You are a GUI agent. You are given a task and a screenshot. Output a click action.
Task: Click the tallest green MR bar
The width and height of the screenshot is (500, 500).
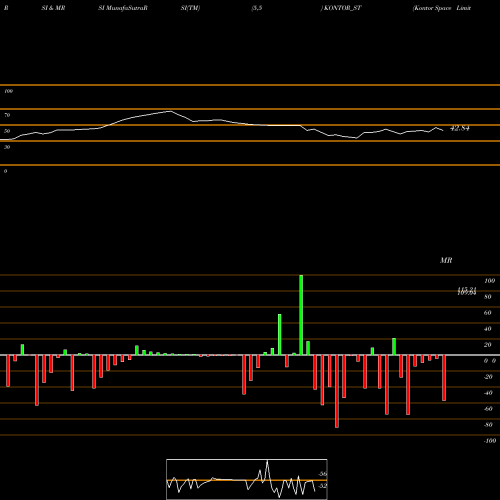(301, 315)
